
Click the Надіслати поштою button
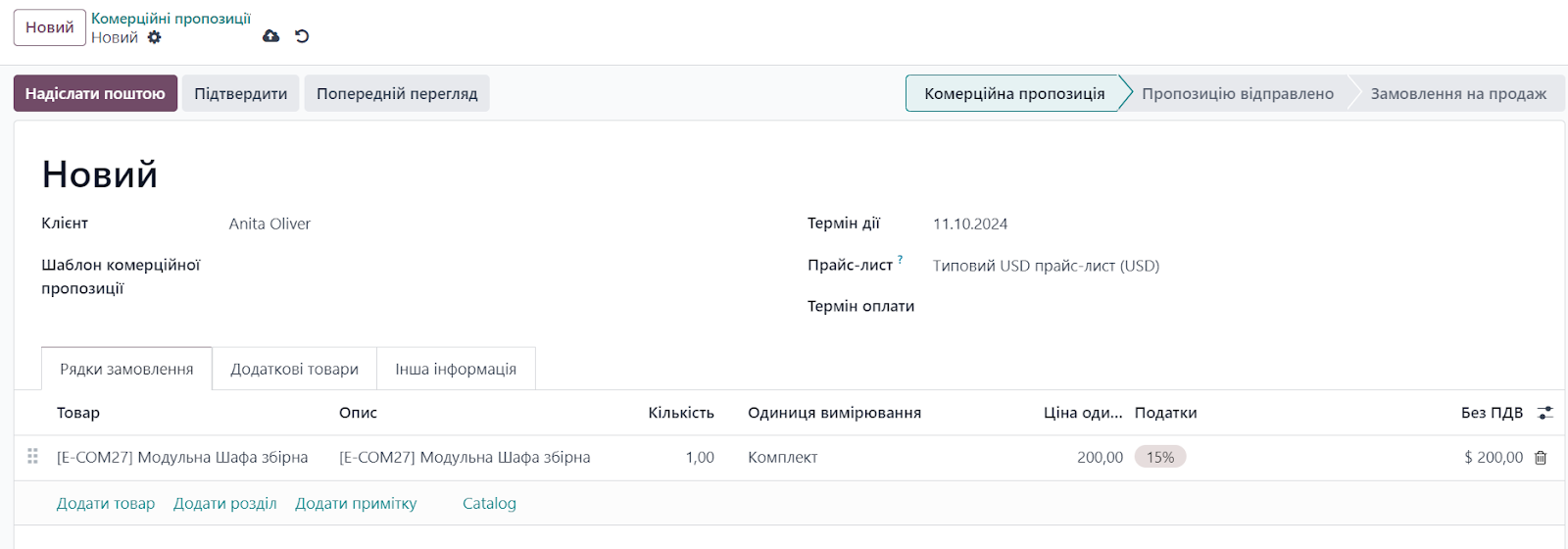click(x=95, y=93)
